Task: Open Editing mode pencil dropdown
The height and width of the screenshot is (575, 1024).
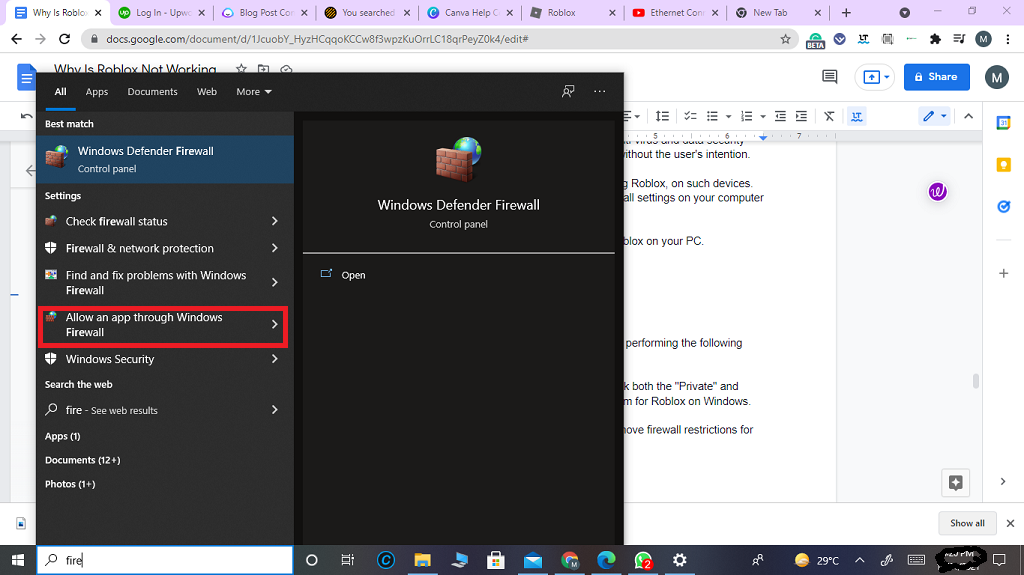Action: point(935,116)
